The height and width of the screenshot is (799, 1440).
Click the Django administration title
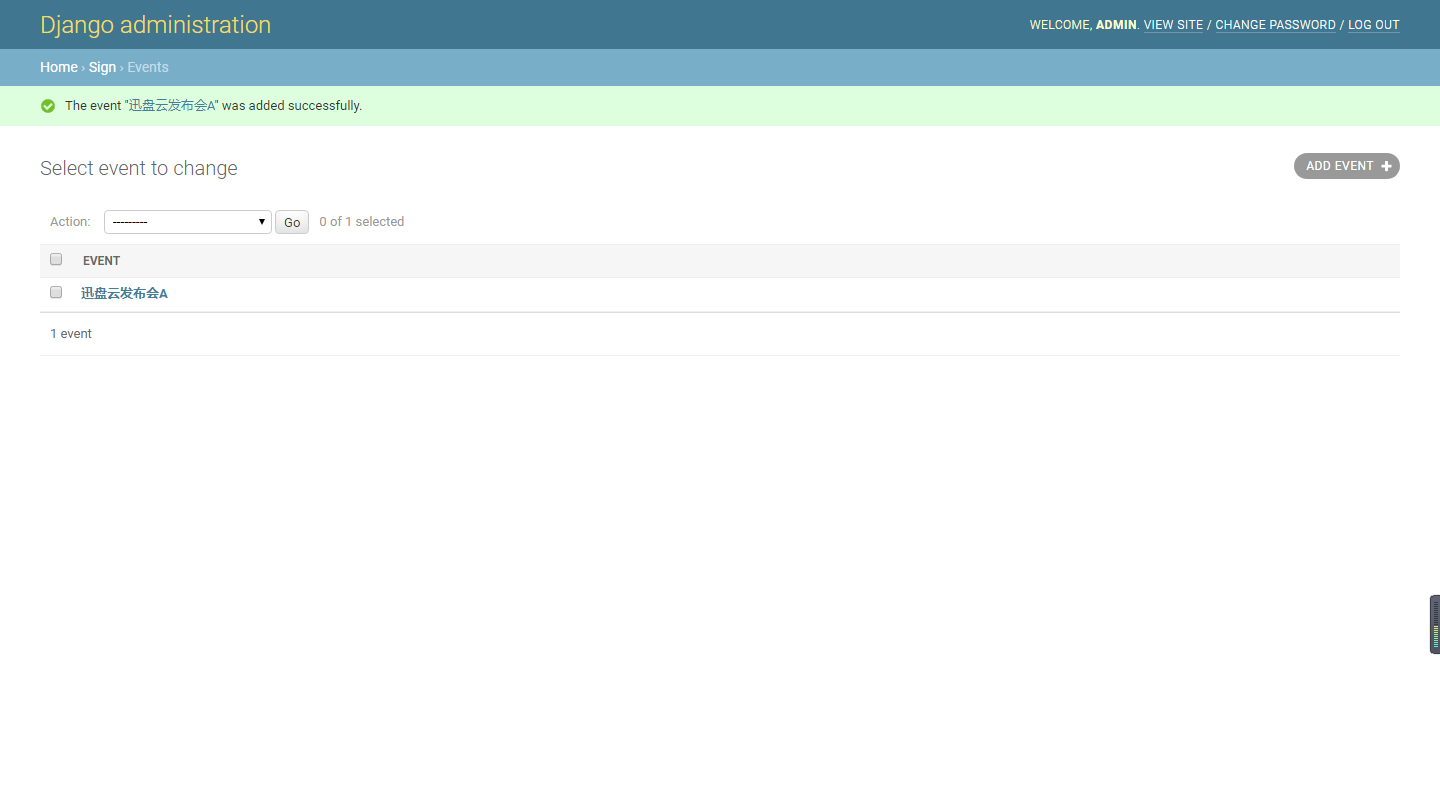click(x=155, y=25)
